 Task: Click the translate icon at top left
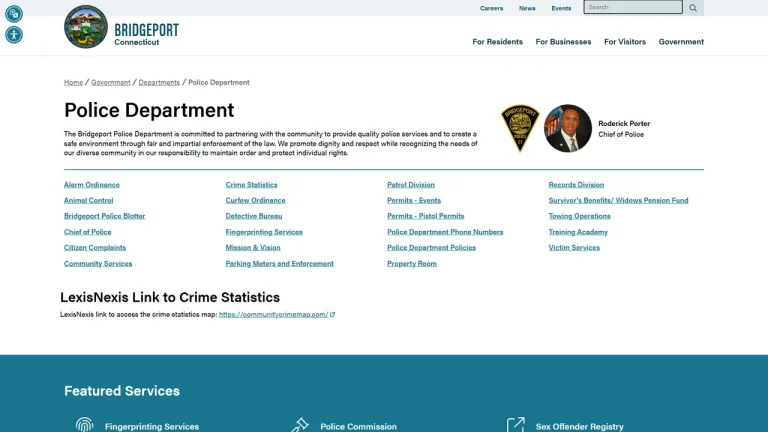14,14
